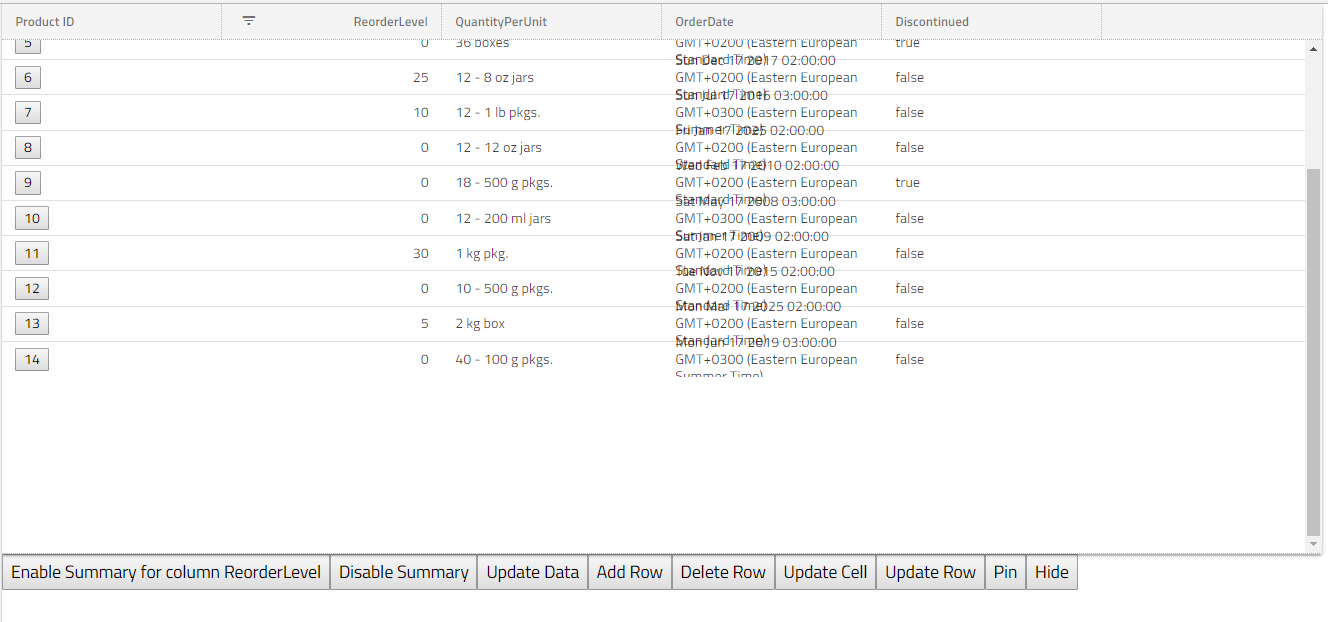
Task: Click 'Enable Summary for column ReorderLevel'
Action: click(x=165, y=571)
